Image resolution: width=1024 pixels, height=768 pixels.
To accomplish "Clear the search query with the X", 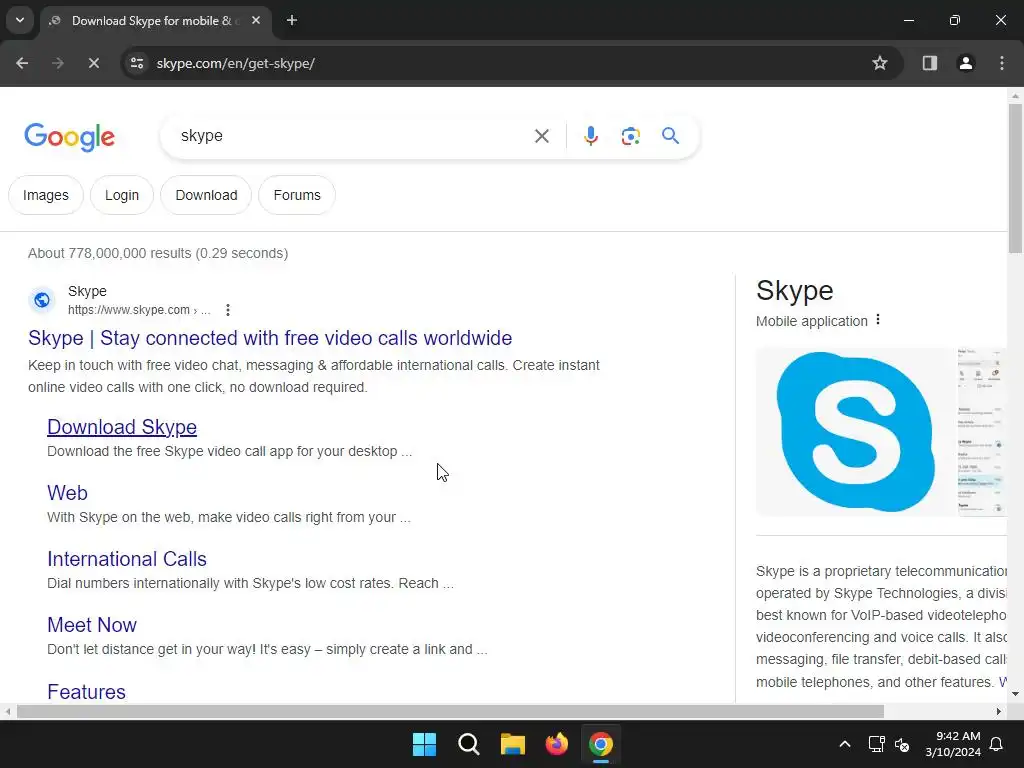I will (x=541, y=136).
